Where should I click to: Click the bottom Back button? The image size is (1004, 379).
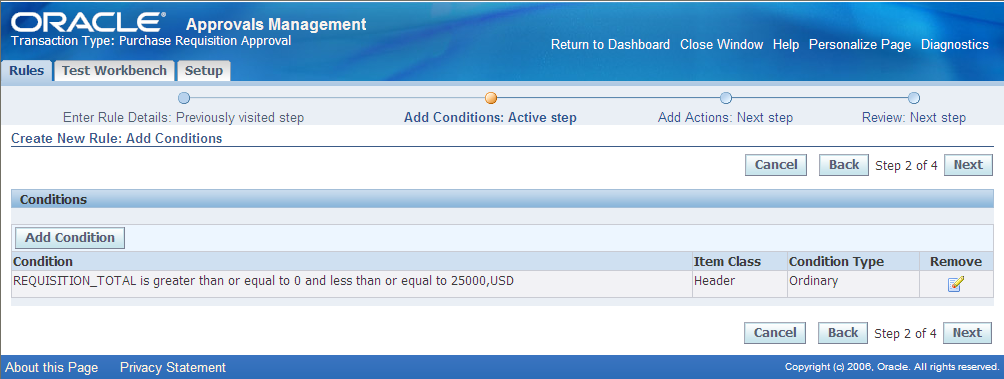pyautogui.click(x=843, y=333)
